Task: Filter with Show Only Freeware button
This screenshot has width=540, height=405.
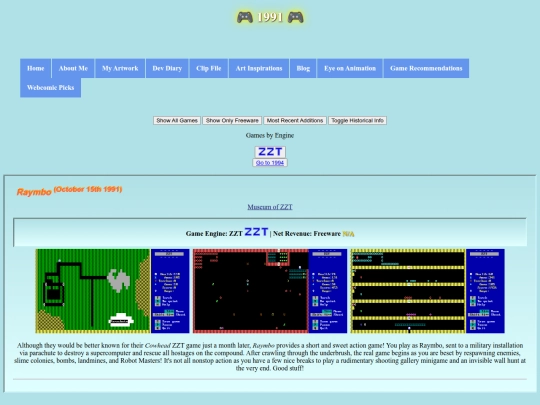Action: [232, 121]
